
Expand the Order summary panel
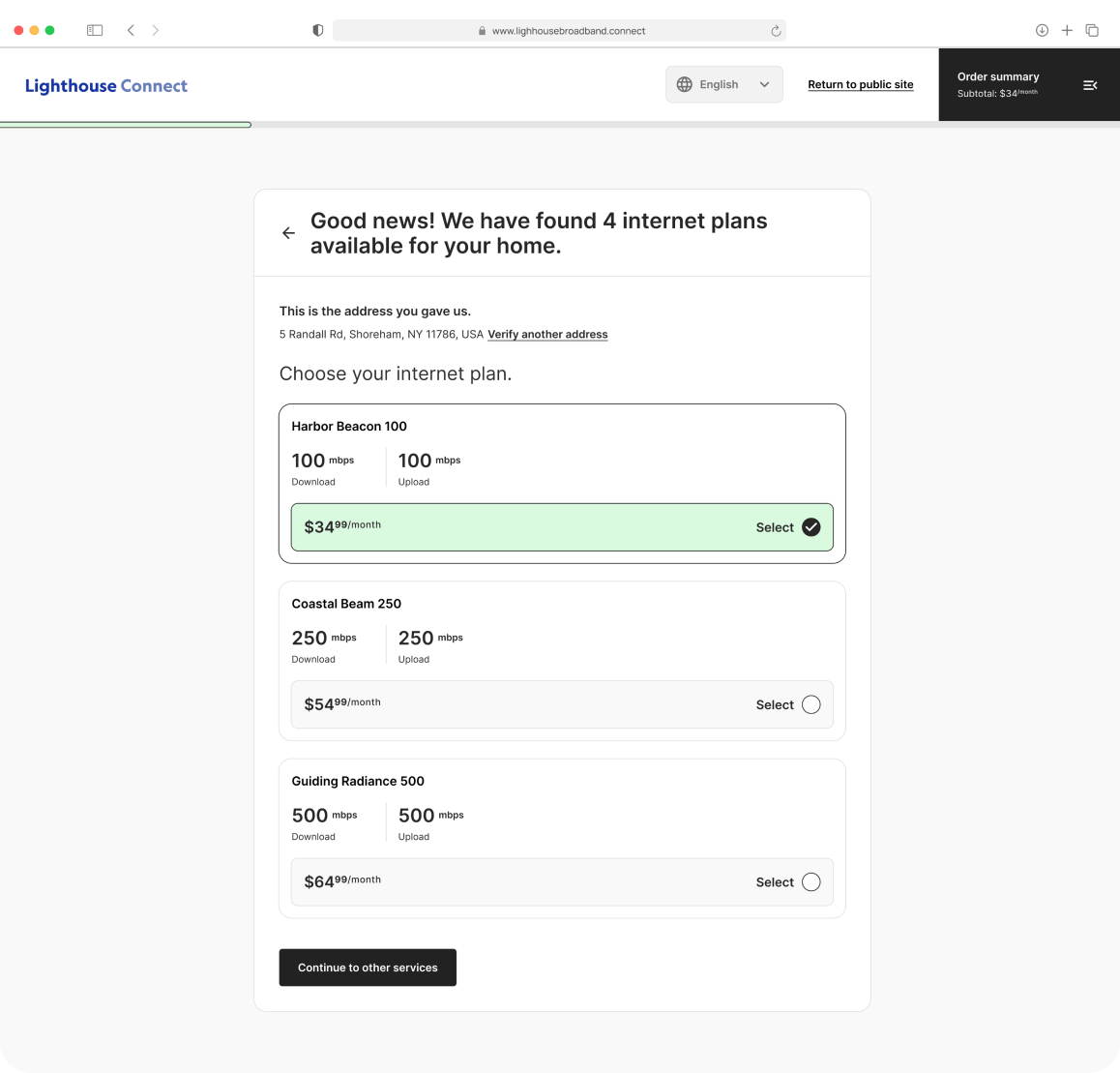(x=998, y=84)
